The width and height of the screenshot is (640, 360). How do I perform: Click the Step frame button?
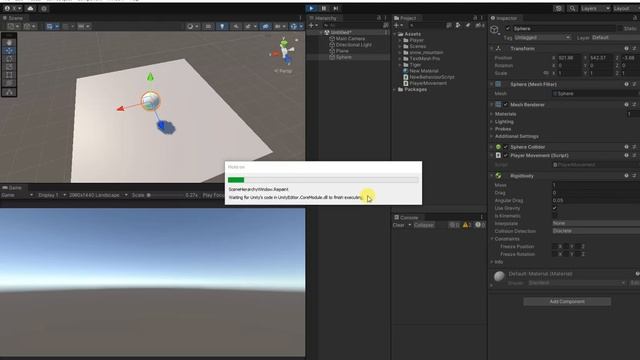coord(336,8)
